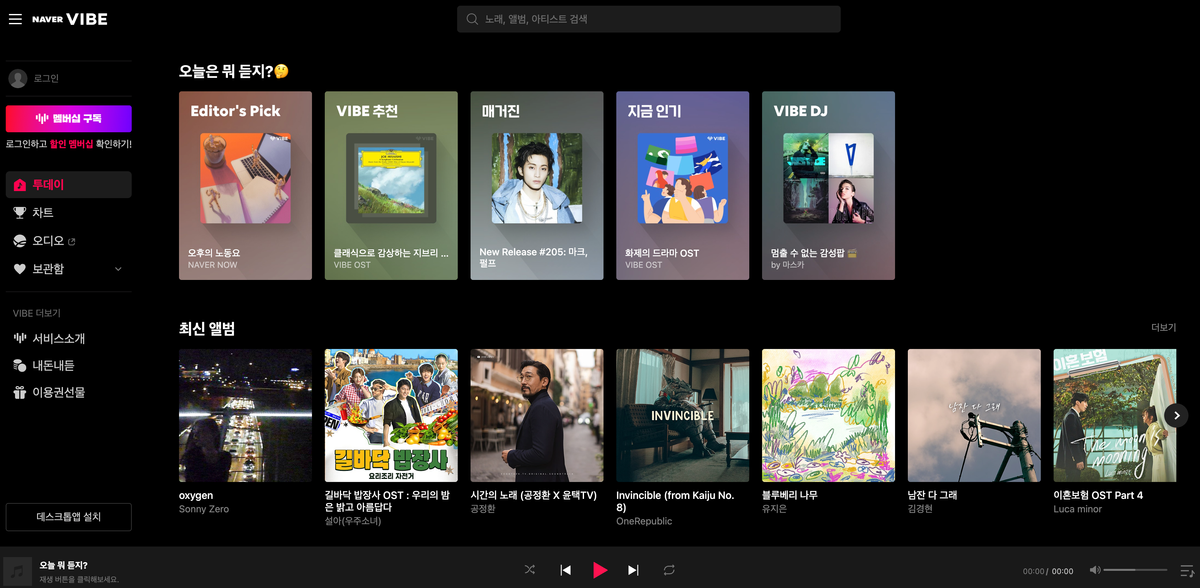Skip to the previous track
Viewport: 1200px width, 588px height.
[566, 570]
